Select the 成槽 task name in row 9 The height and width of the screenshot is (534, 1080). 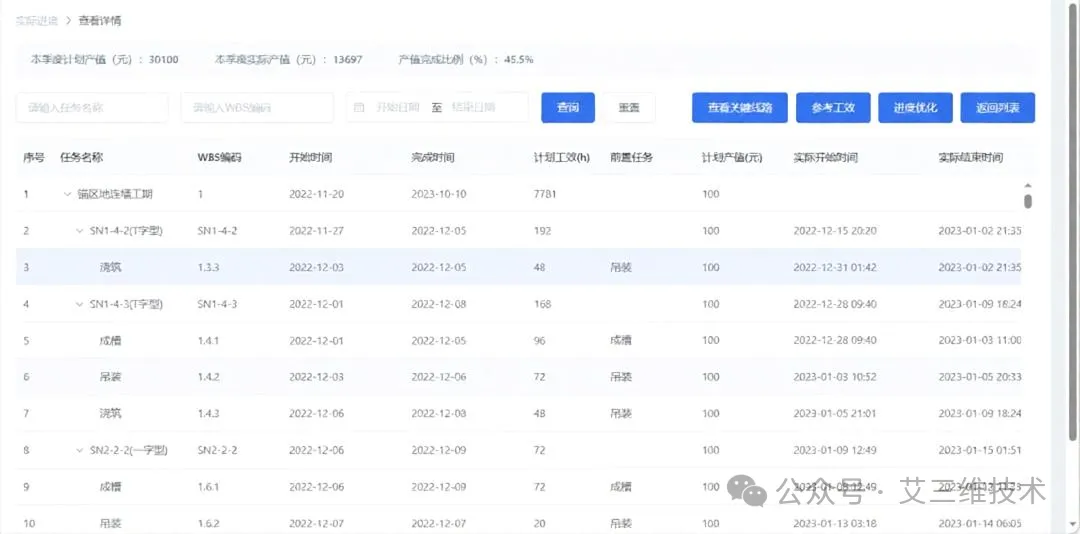click(x=111, y=486)
